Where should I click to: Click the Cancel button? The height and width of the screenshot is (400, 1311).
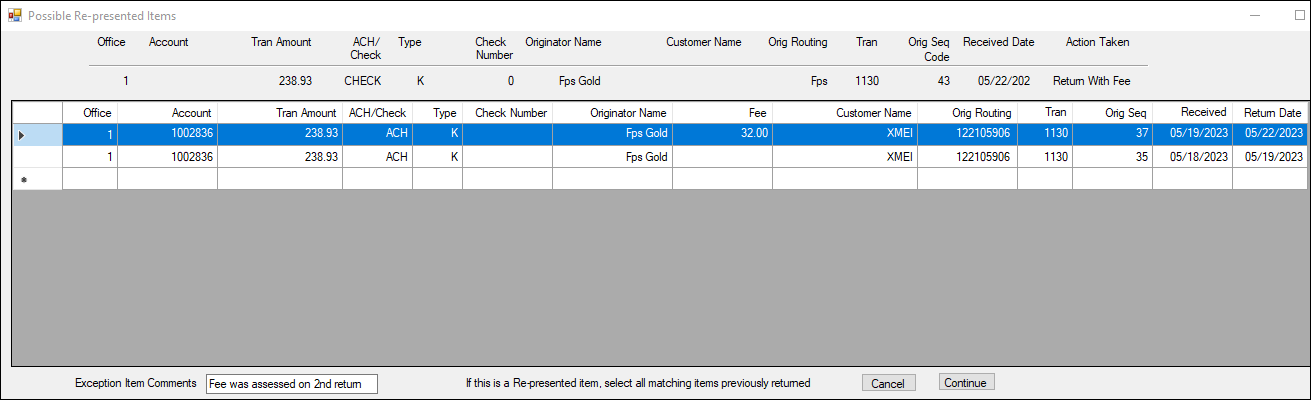(888, 383)
